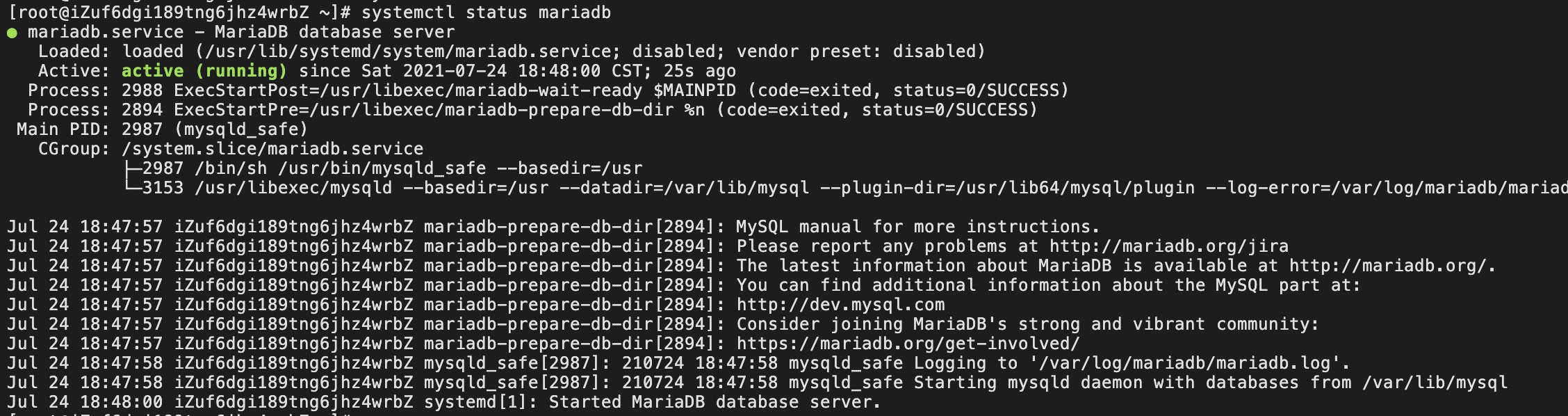Click the tree branch symbol before 3153 mysqld
Image resolution: width=1568 pixels, height=416 pixels.
click(132, 188)
